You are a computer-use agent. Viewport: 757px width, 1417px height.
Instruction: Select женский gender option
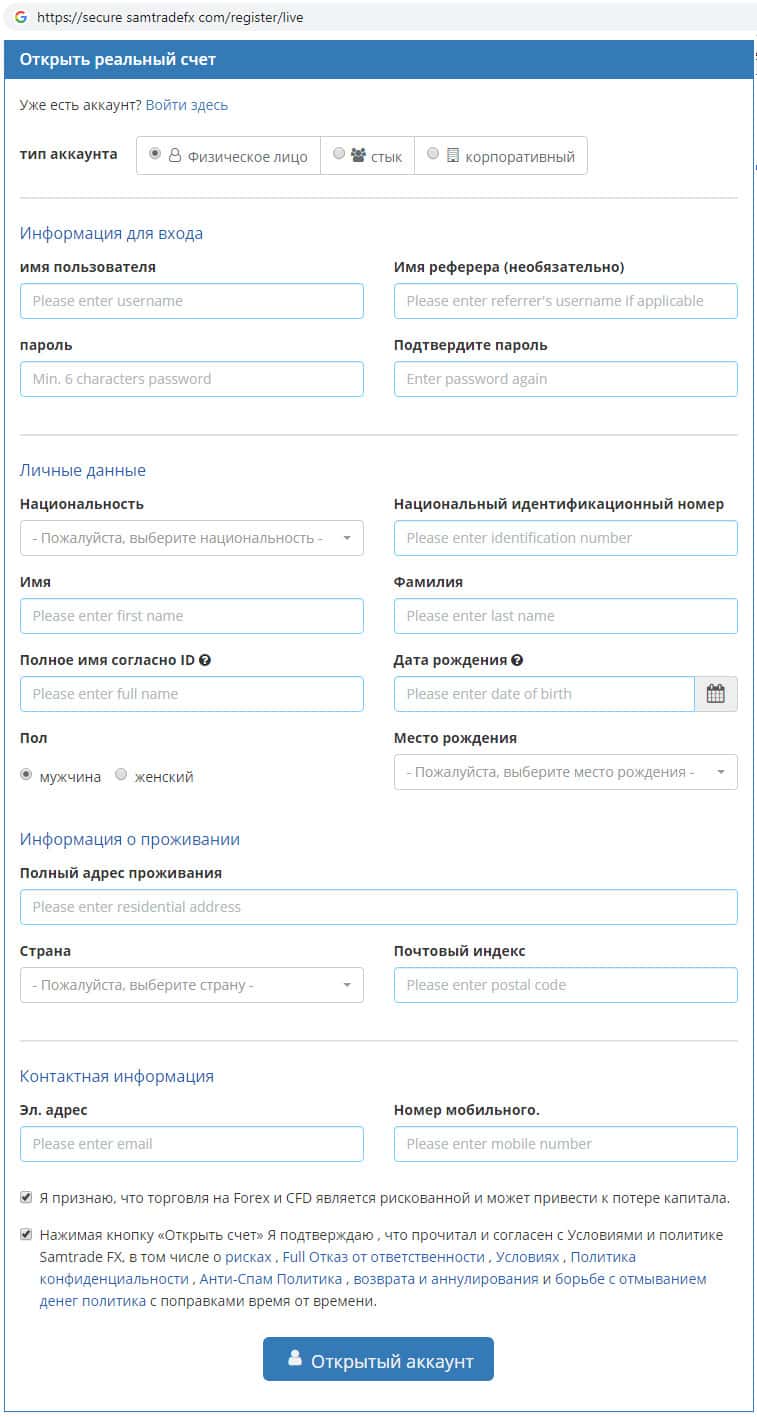121,775
